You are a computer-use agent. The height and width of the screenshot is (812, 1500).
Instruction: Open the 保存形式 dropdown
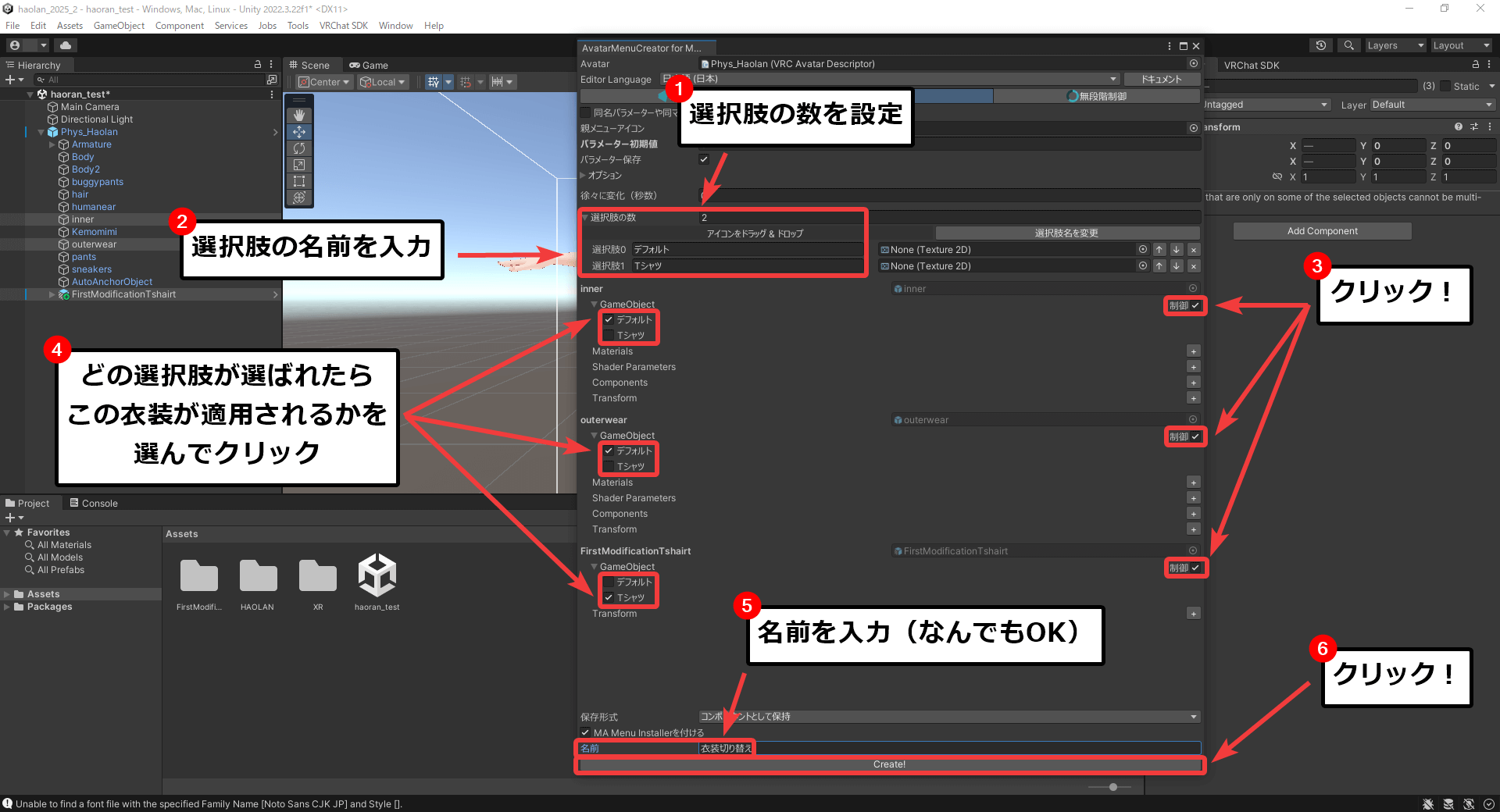point(949,717)
